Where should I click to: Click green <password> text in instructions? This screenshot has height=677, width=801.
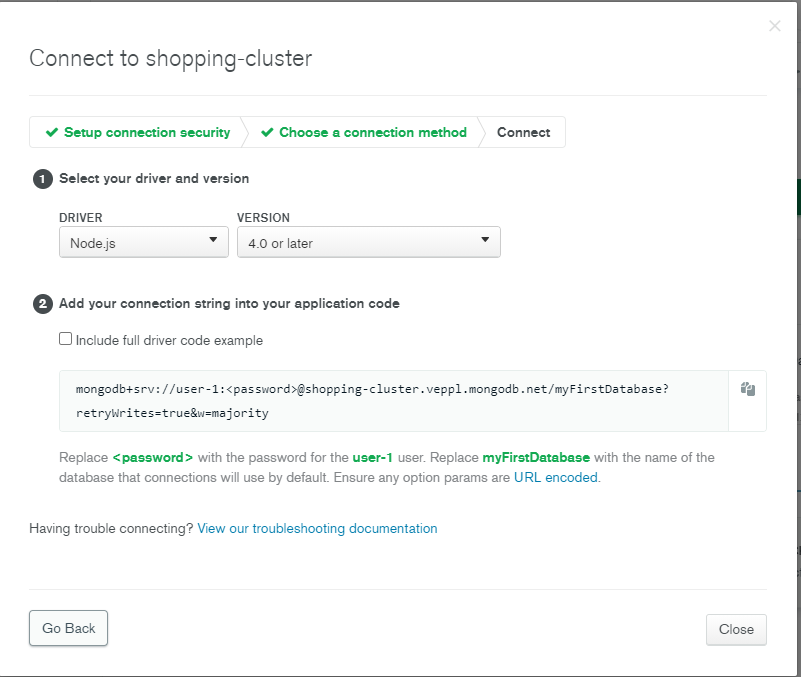[152, 458]
